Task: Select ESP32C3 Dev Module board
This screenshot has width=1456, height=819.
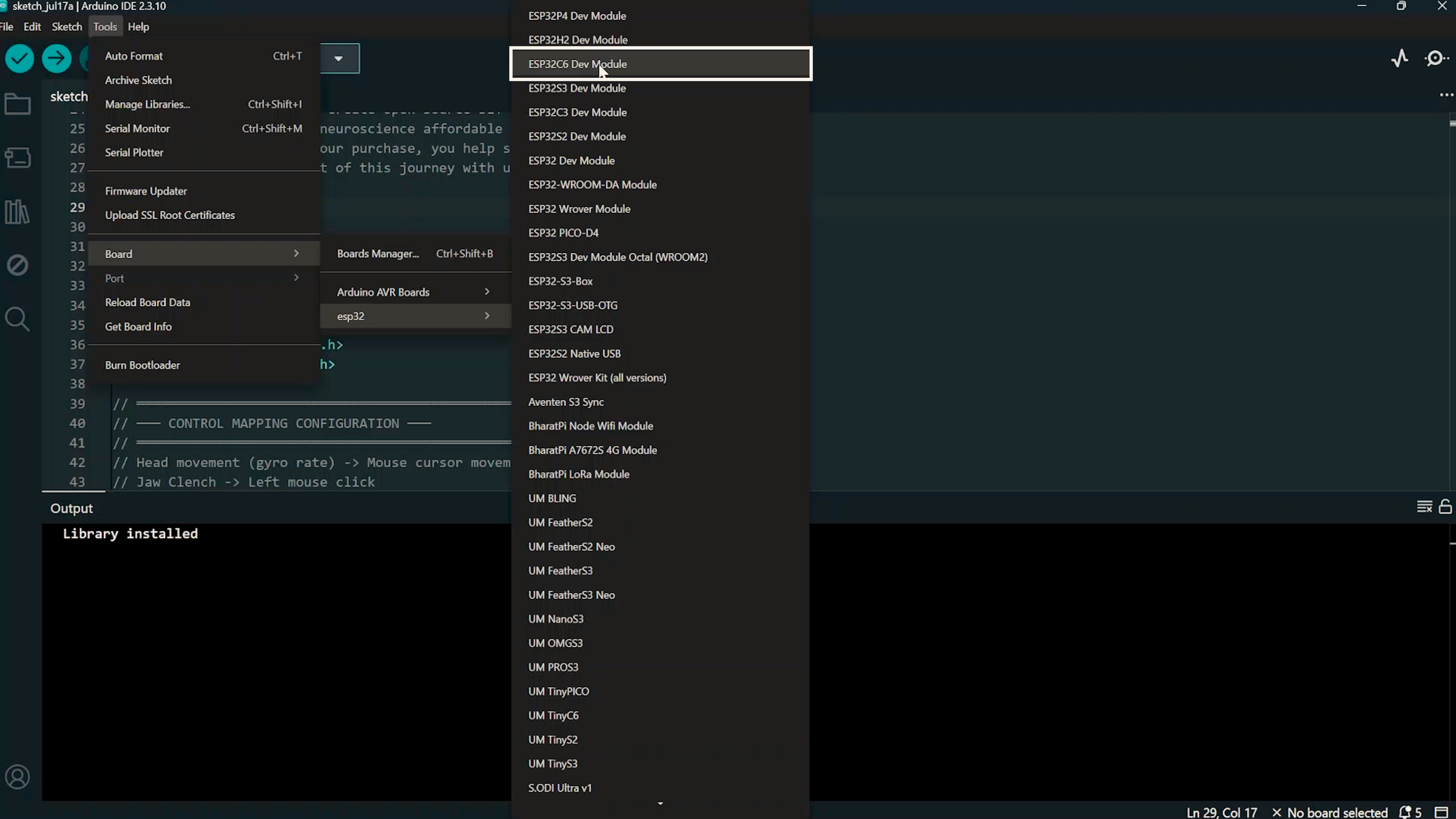Action: (661, 112)
